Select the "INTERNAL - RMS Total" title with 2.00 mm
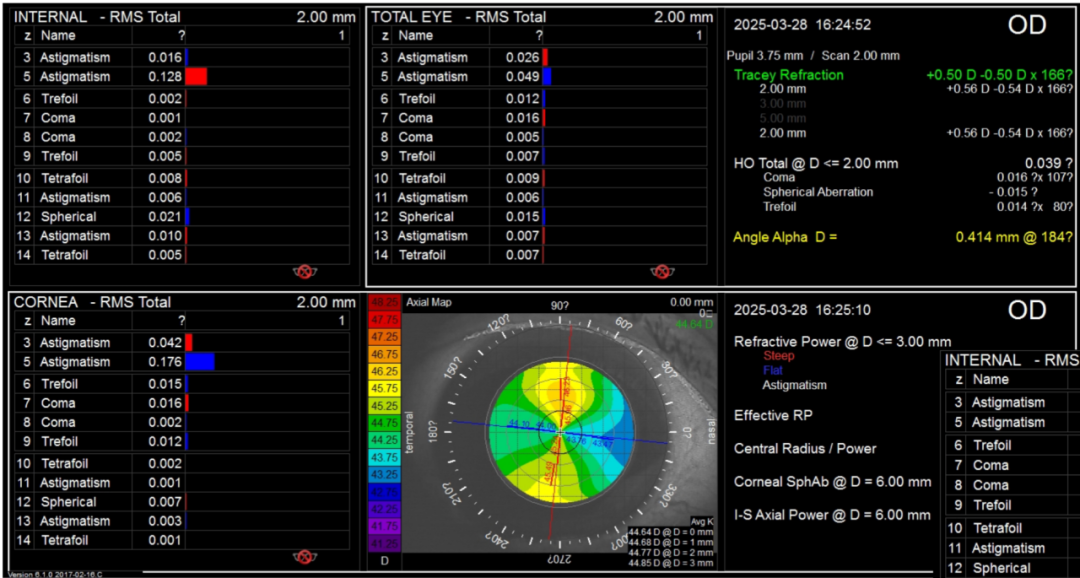This screenshot has height=578, width=1080. tap(185, 17)
